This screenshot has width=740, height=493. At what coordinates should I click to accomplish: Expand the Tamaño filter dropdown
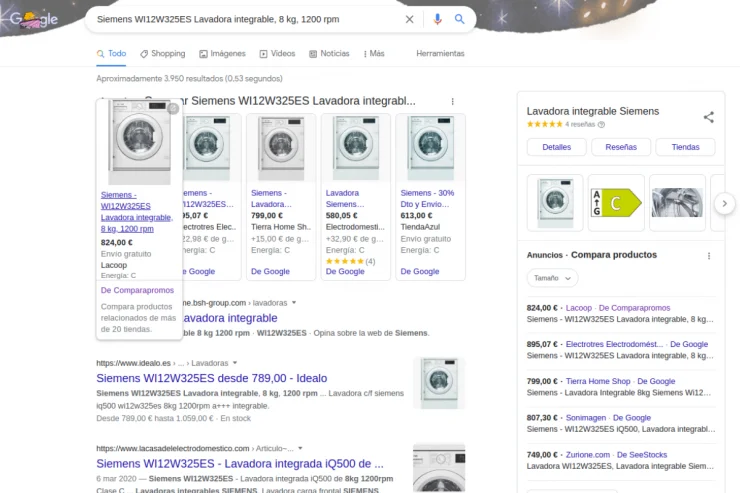click(552, 278)
